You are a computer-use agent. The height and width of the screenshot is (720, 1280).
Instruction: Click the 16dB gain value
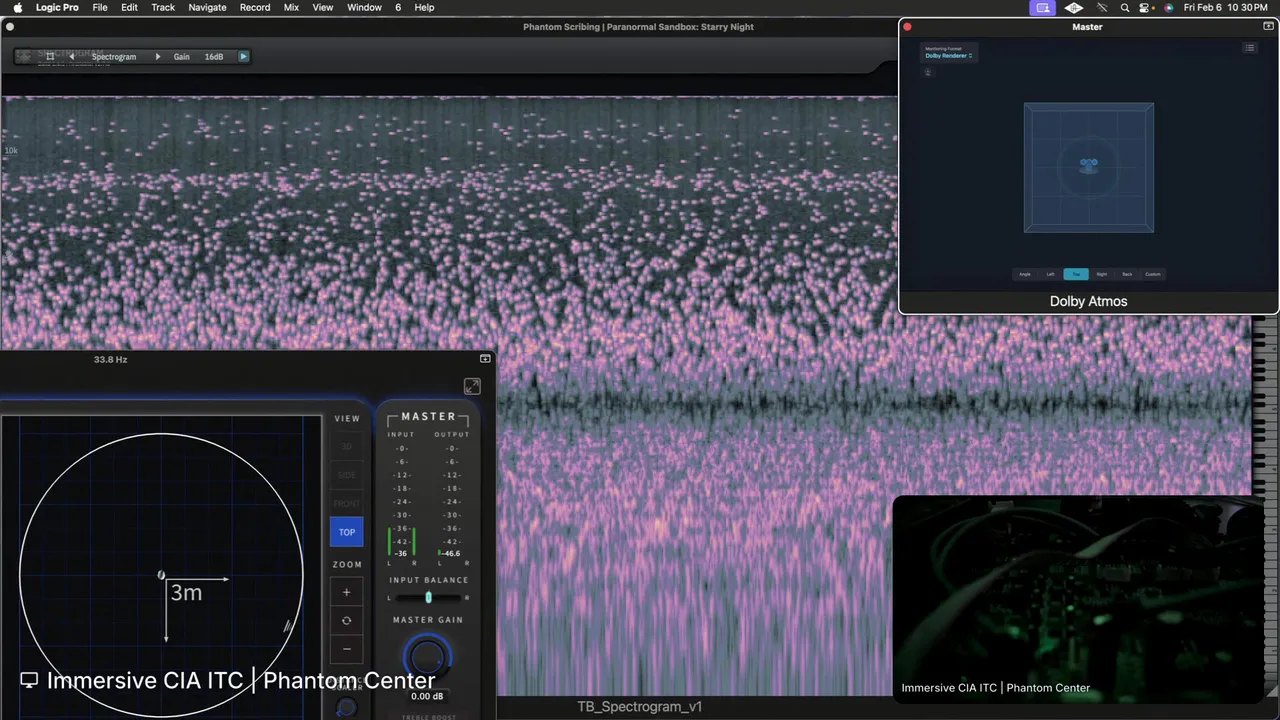coord(214,57)
